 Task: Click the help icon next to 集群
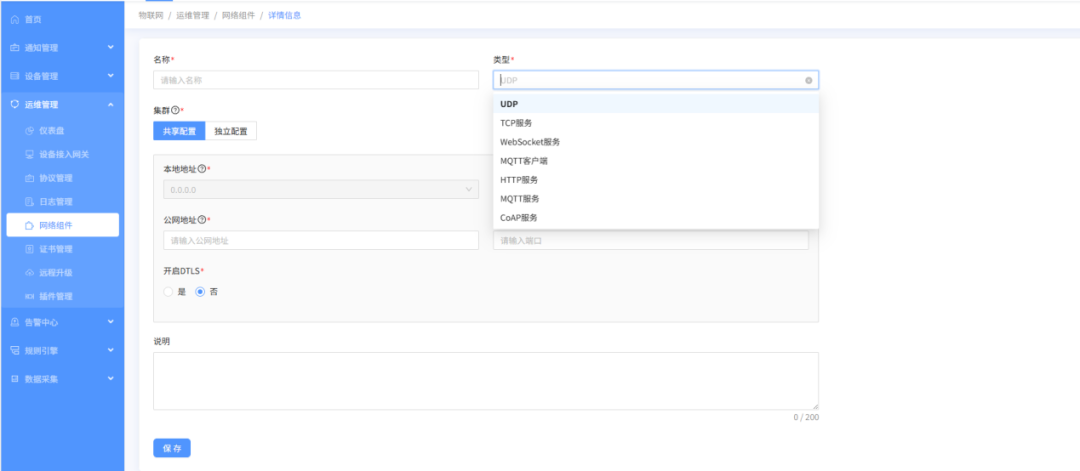coord(175,110)
